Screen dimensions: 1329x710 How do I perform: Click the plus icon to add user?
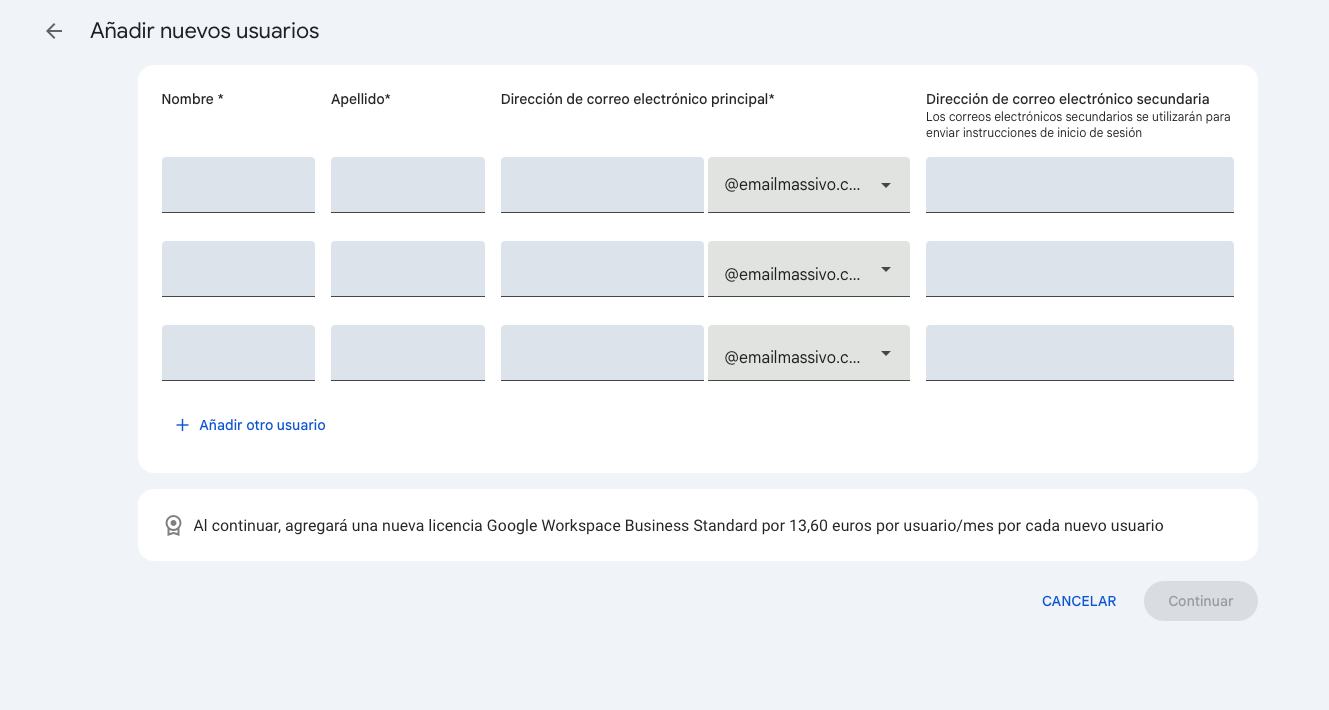(x=182, y=425)
